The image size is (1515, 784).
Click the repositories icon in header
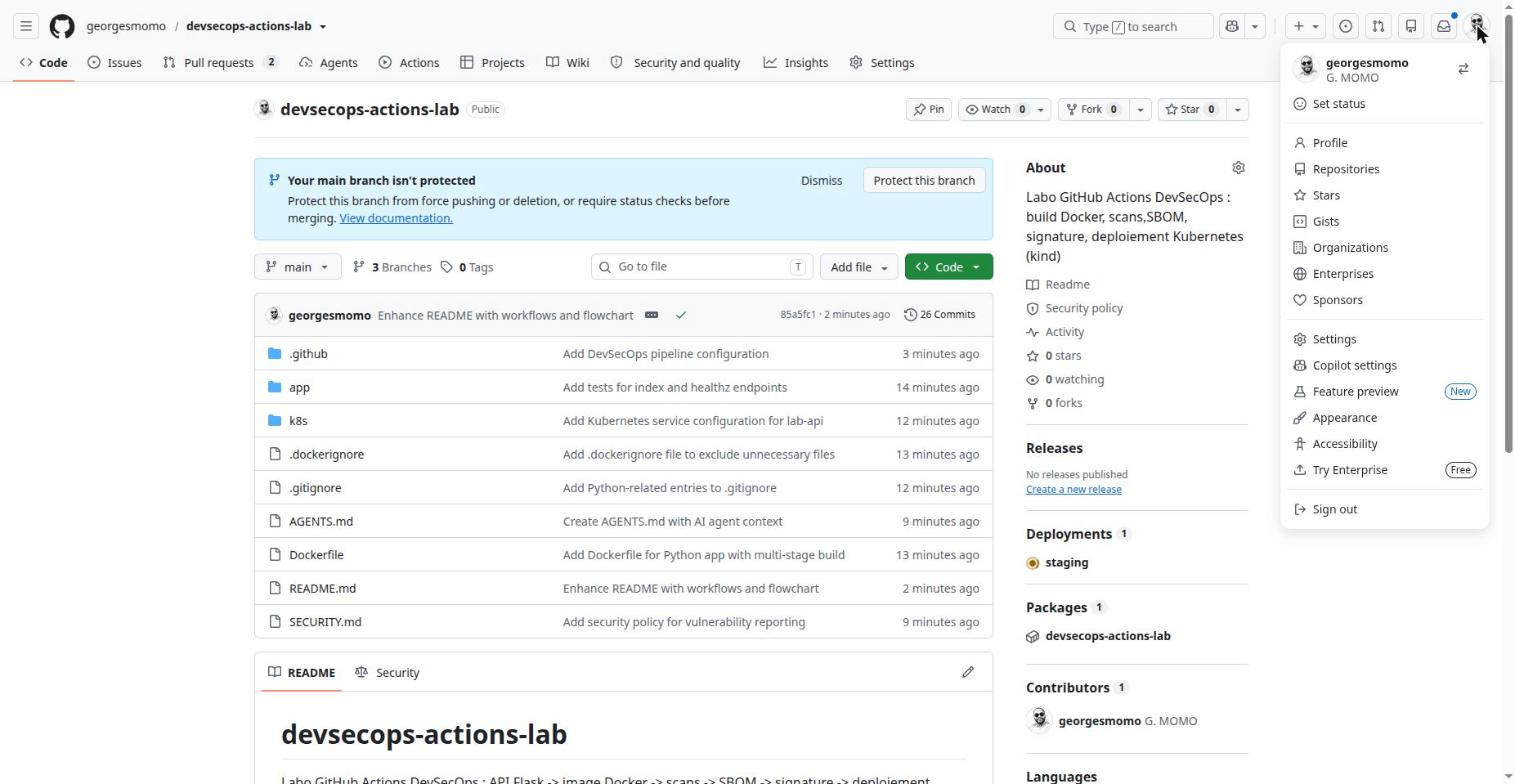tap(1411, 26)
